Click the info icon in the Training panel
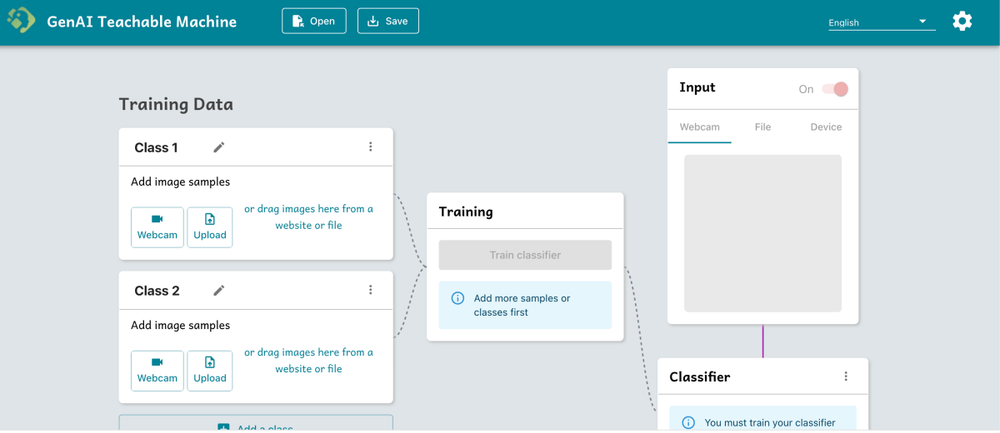Screen dimensions: 1000x433 click(x=457, y=298)
